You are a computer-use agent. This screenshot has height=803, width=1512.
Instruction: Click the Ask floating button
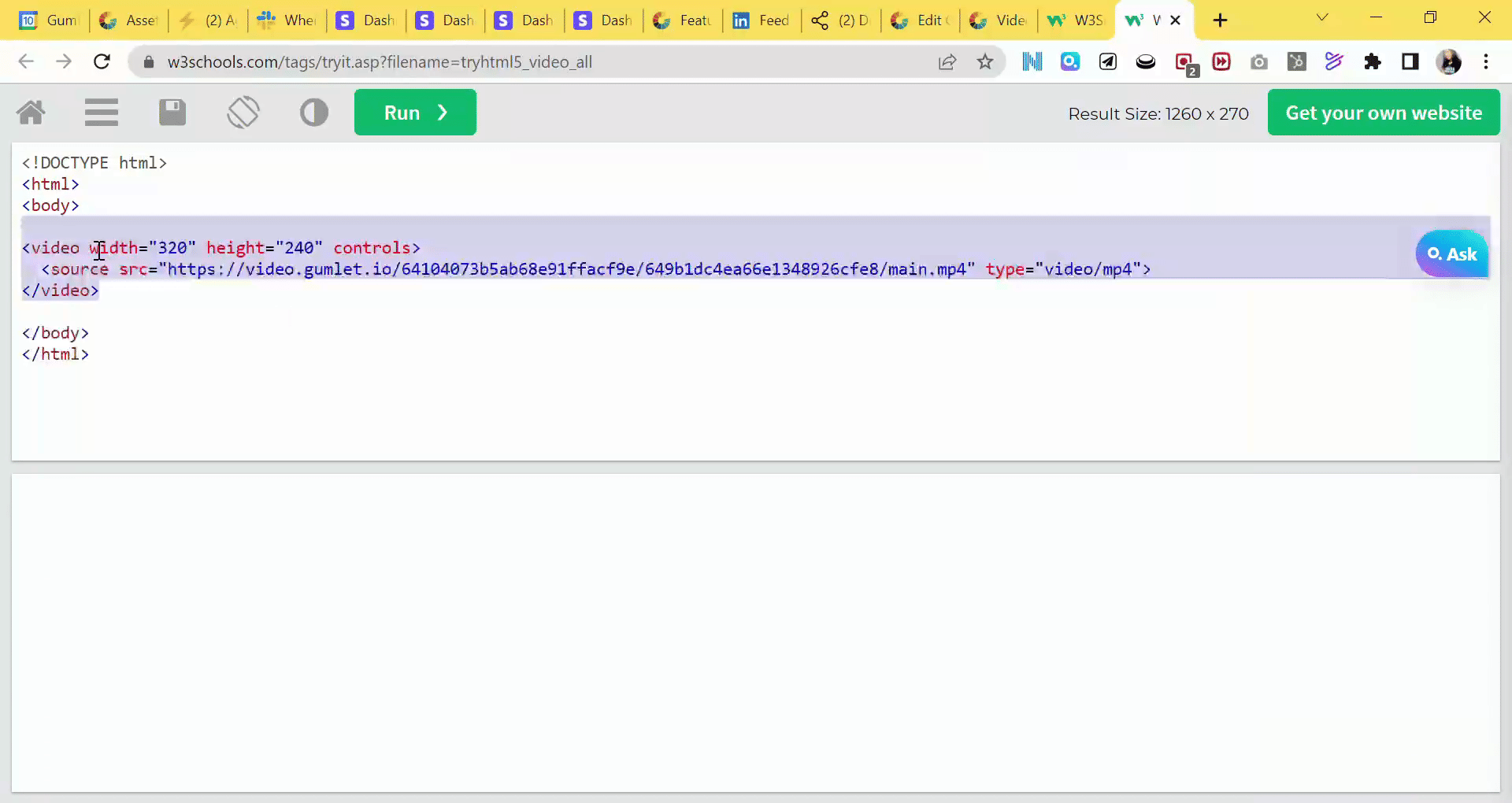(x=1451, y=253)
